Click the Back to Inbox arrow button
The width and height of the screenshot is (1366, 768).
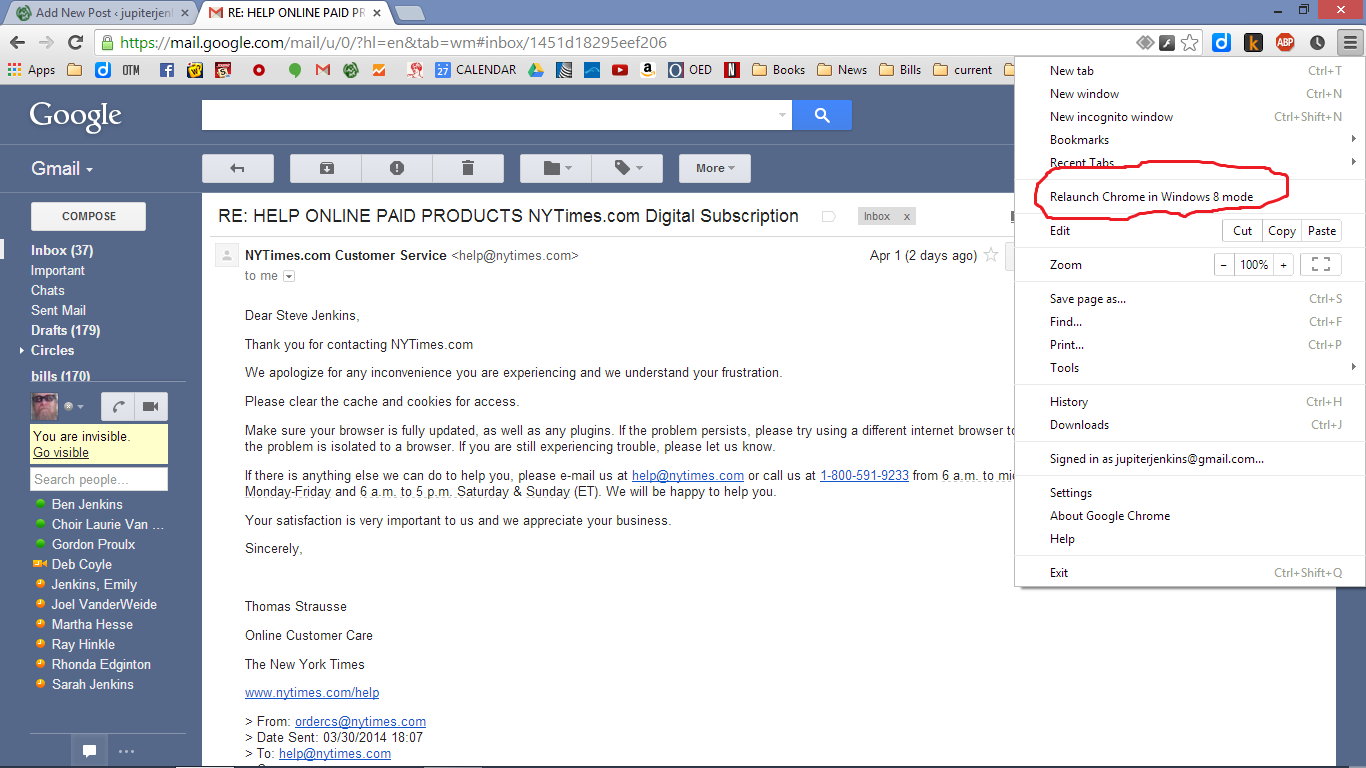238,168
